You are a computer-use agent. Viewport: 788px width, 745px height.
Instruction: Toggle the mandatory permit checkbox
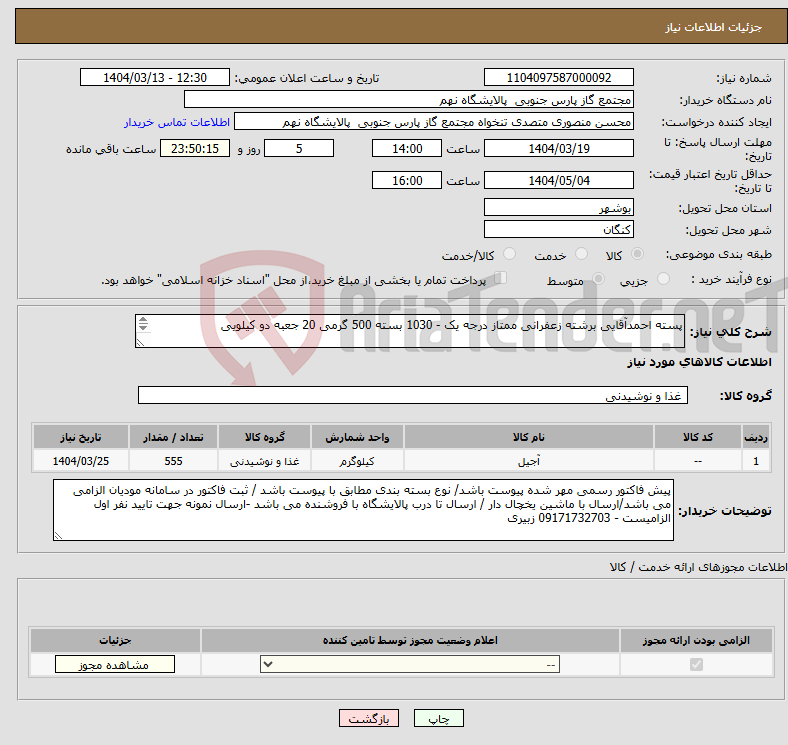[x=696, y=665]
